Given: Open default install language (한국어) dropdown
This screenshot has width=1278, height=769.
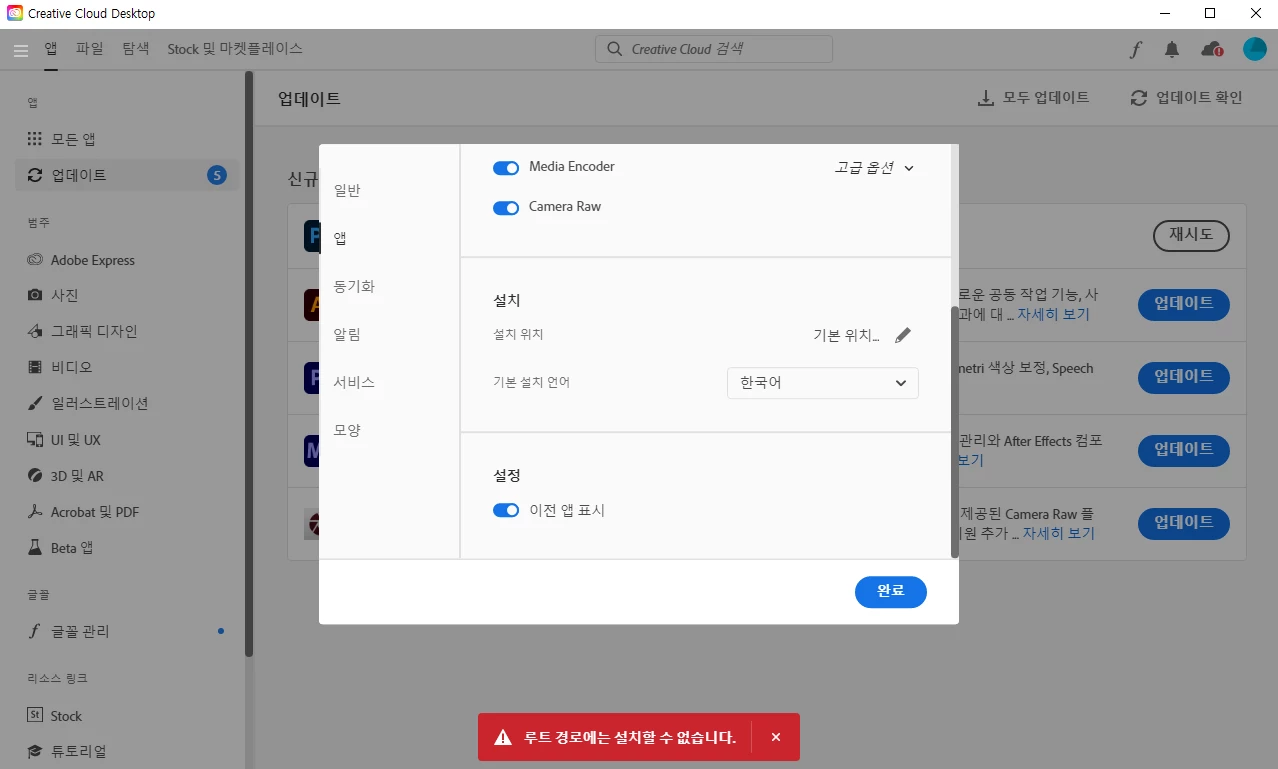Looking at the screenshot, I should pos(822,383).
